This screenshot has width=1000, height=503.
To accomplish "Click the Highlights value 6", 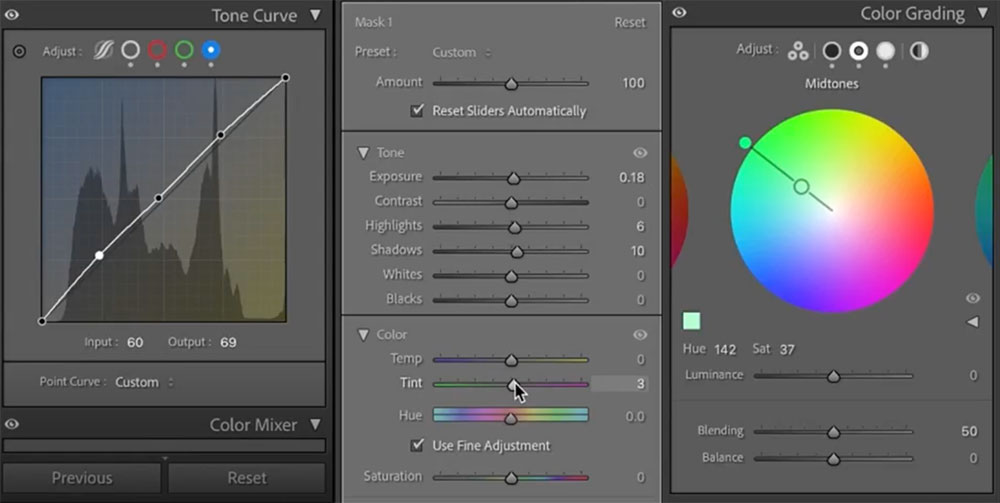I will pos(640,226).
